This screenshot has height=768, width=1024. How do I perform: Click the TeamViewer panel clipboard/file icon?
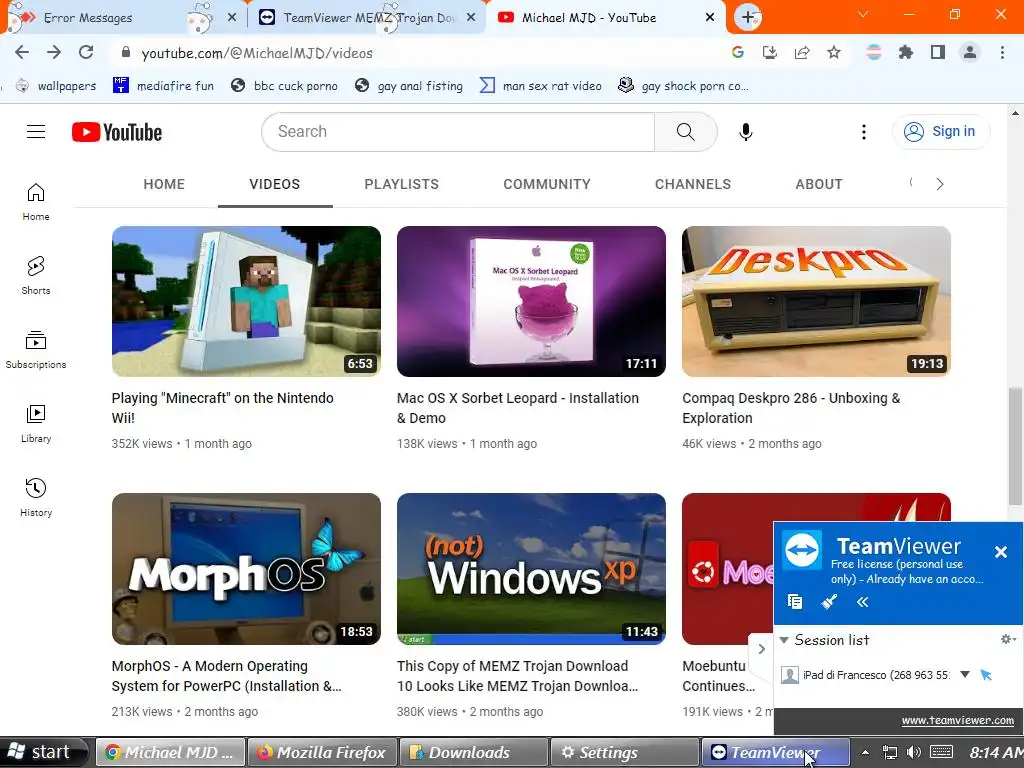pos(795,601)
